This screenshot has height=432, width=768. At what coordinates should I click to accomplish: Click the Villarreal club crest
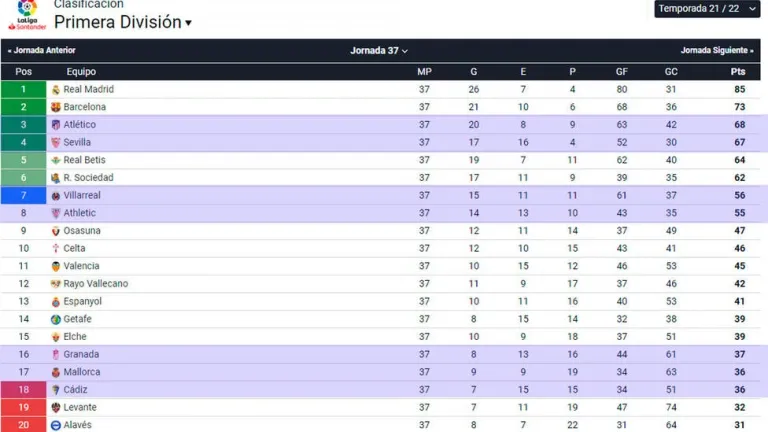(x=56, y=195)
